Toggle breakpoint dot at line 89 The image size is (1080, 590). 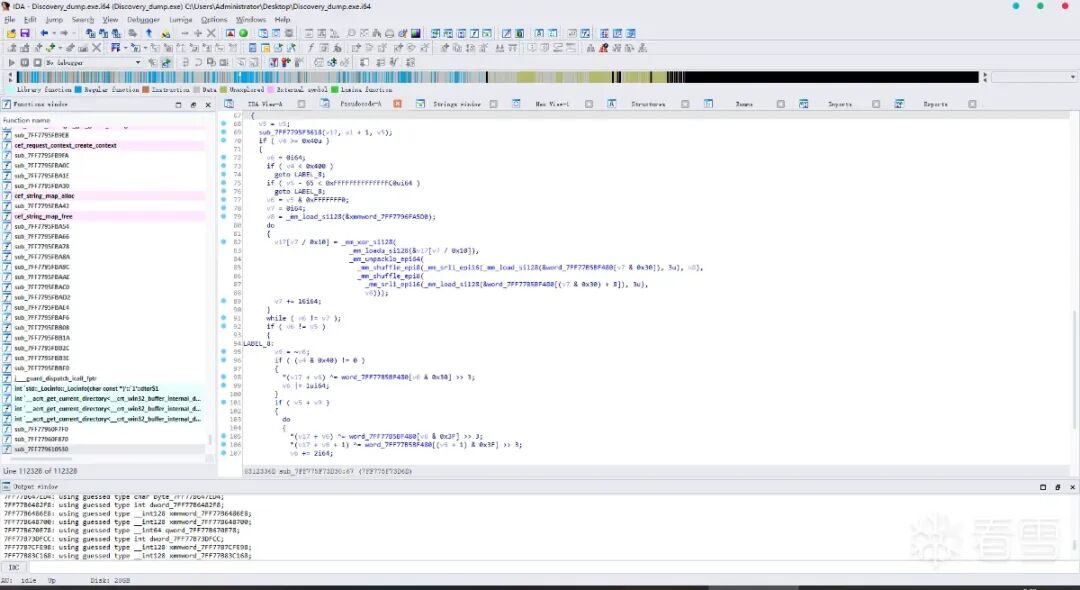[223, 302]
